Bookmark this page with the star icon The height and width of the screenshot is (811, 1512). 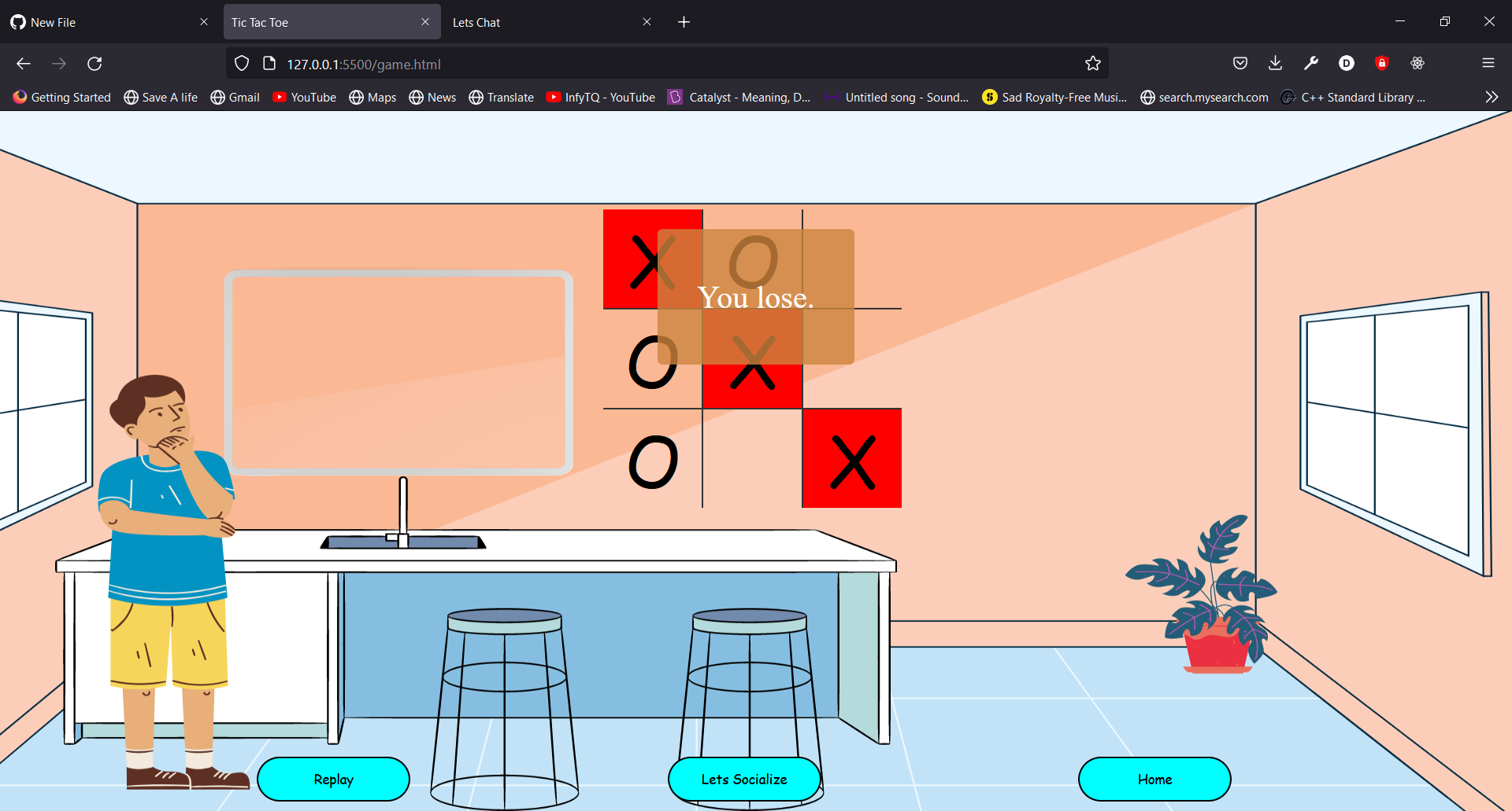(1093, 64)
